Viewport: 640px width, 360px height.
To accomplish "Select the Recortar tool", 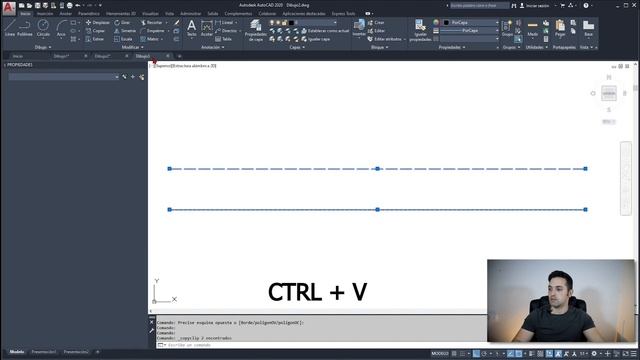I will coord(151,22).
